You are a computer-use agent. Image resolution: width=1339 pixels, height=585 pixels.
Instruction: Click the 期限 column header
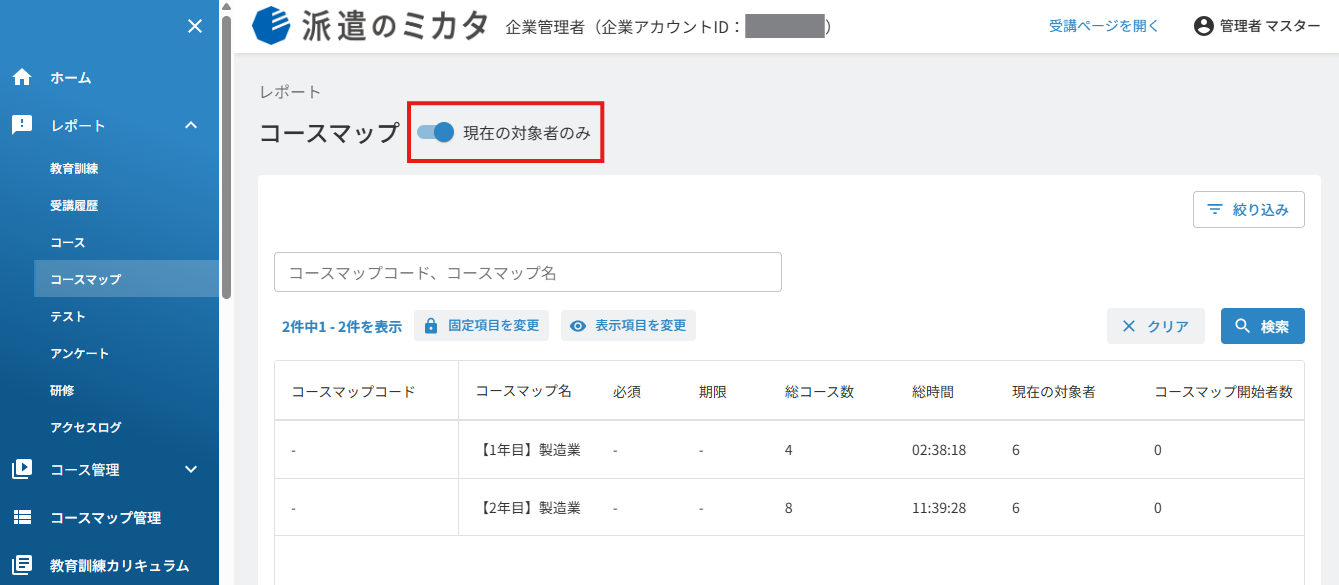tap(713, 392)
